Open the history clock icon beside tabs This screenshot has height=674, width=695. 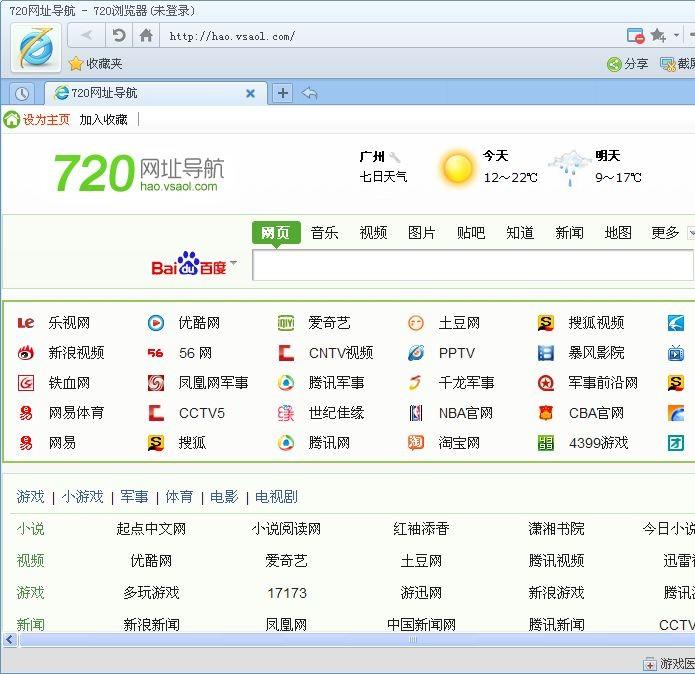point(22,93)
